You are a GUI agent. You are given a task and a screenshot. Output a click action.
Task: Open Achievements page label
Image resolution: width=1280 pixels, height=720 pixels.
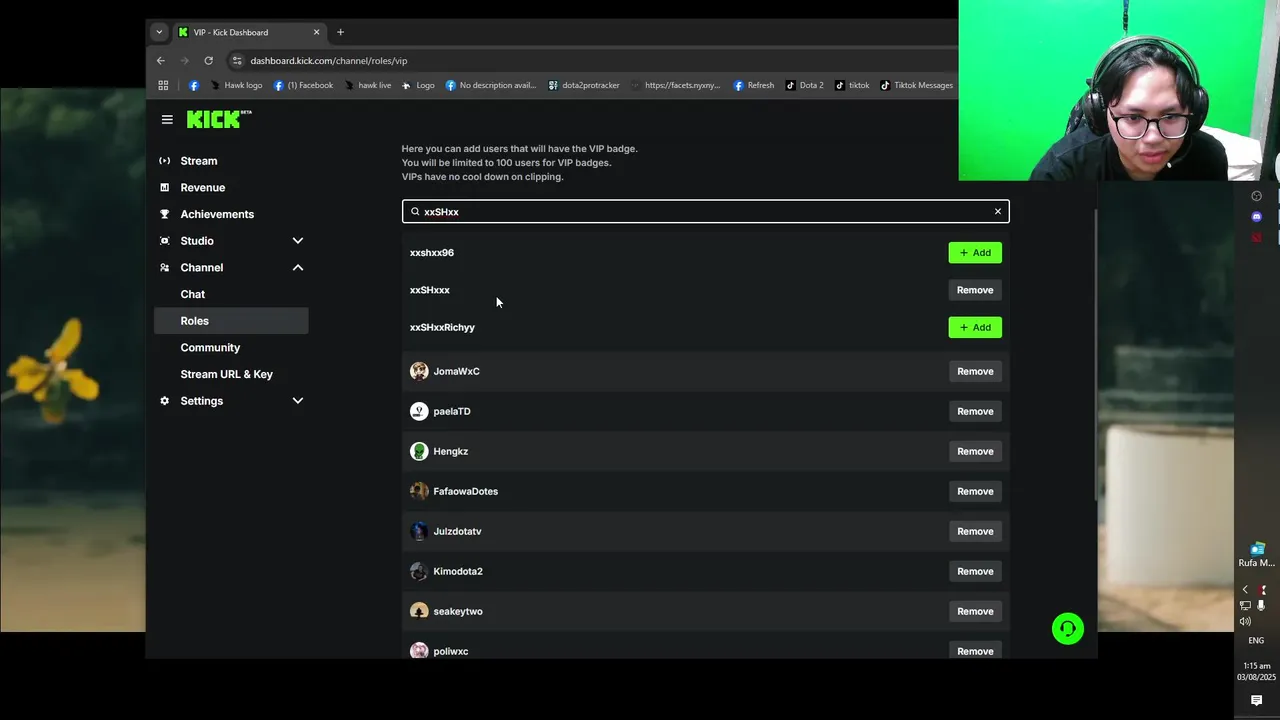pos(217,214)
